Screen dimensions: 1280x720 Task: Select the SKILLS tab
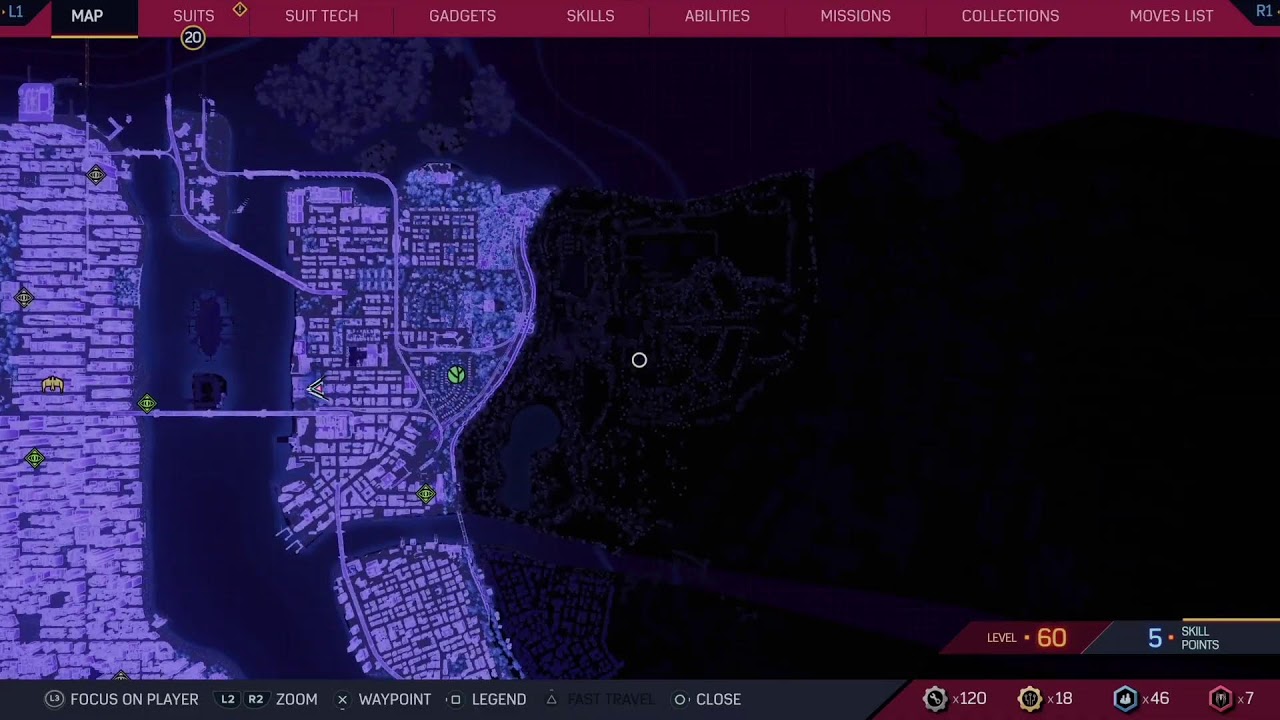pyautogui.click(x=590, y=16)
